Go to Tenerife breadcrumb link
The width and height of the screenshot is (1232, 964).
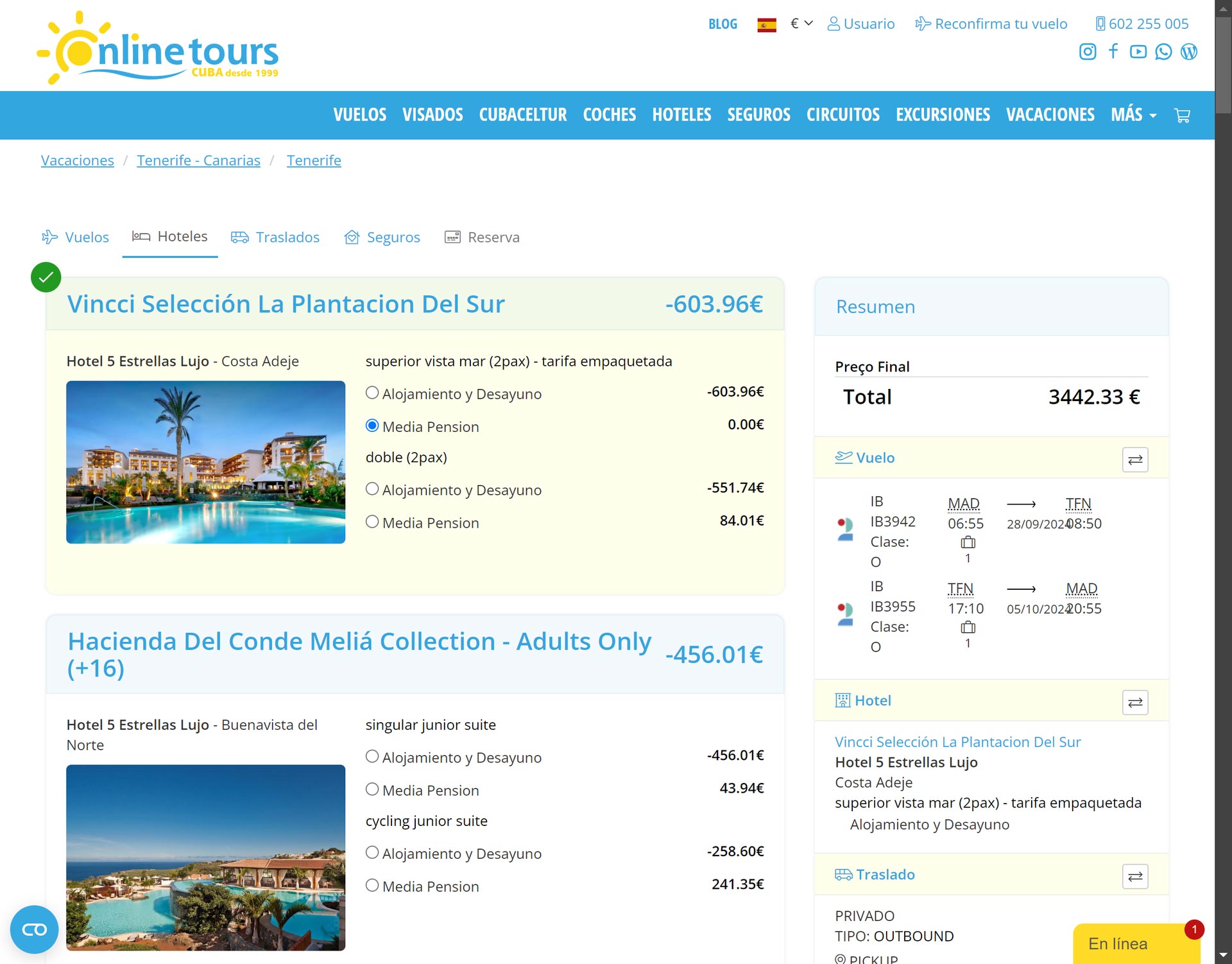click(x=314, y=160)
